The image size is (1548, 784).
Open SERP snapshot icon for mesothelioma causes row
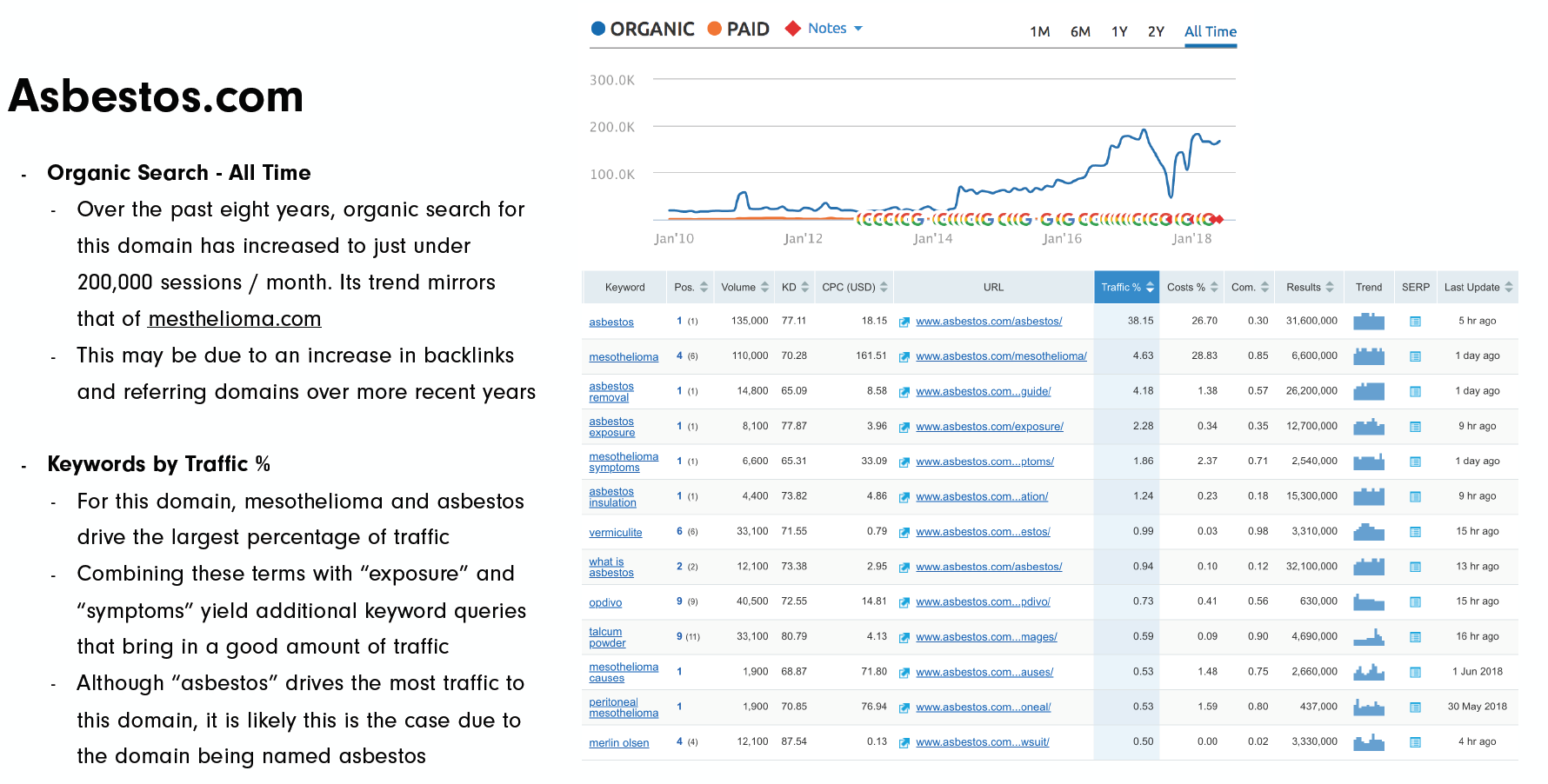pyautogui.click(x=1415, y=673)
